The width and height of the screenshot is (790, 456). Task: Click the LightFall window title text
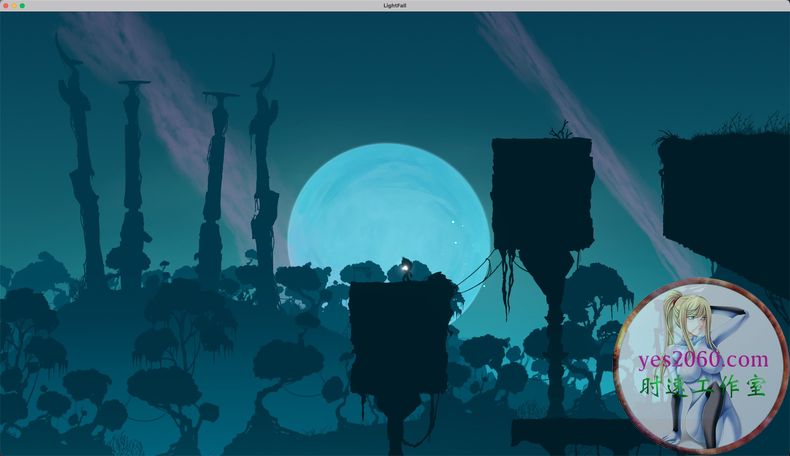coord(394,6)
